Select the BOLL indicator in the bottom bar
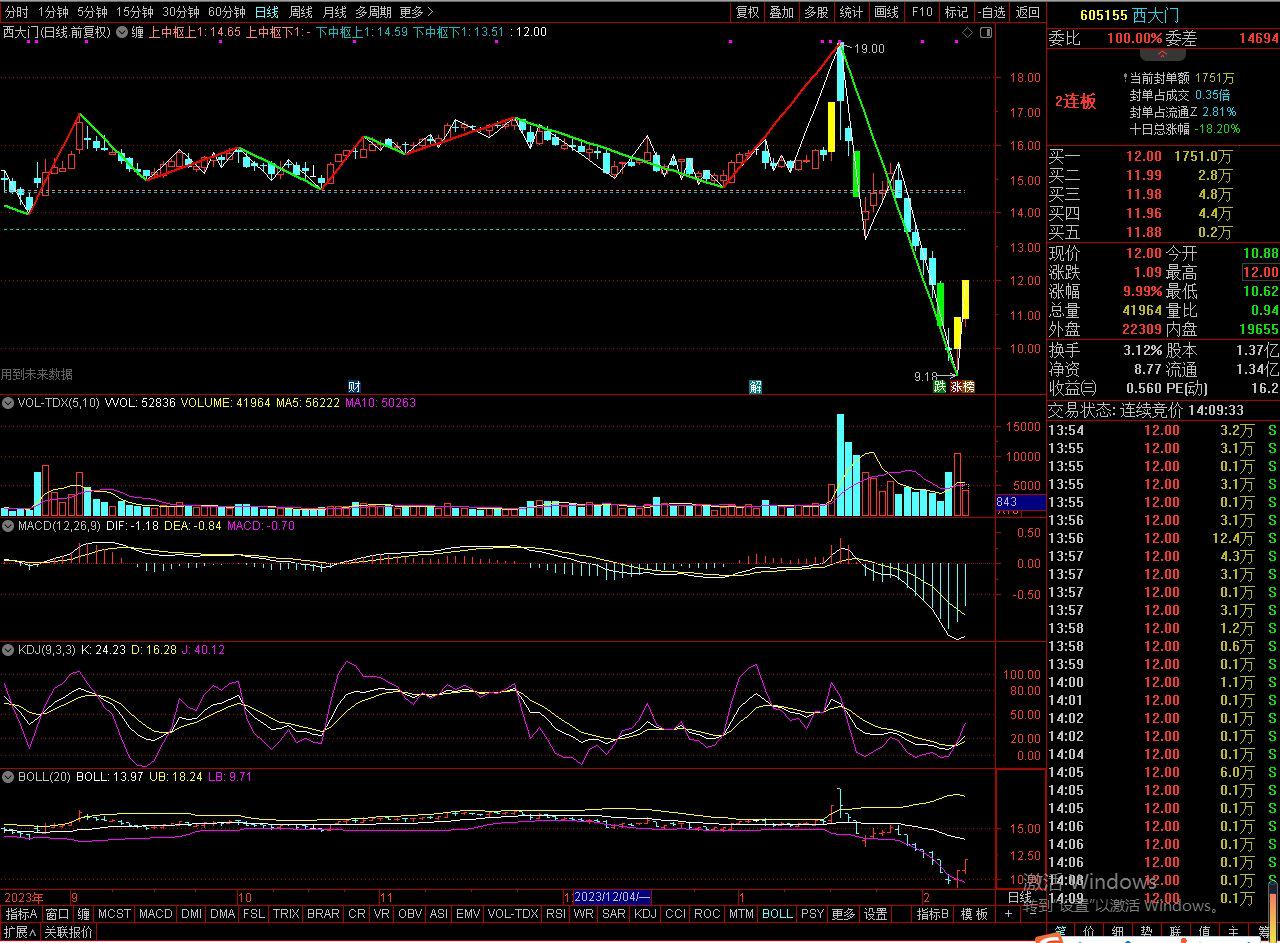This screenshot has width=1280, height=943. click(x=777, y=914)
